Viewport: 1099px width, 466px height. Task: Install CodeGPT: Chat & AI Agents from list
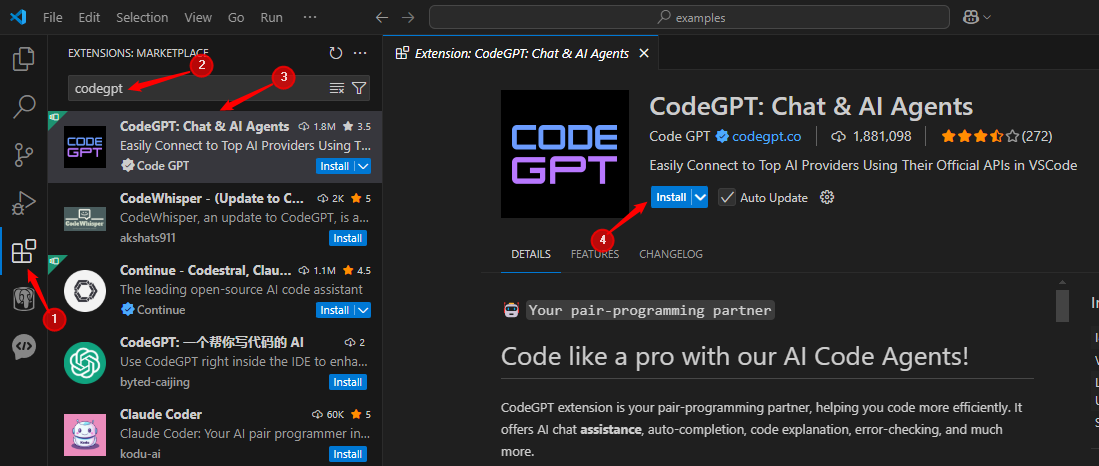coord(335,166)
